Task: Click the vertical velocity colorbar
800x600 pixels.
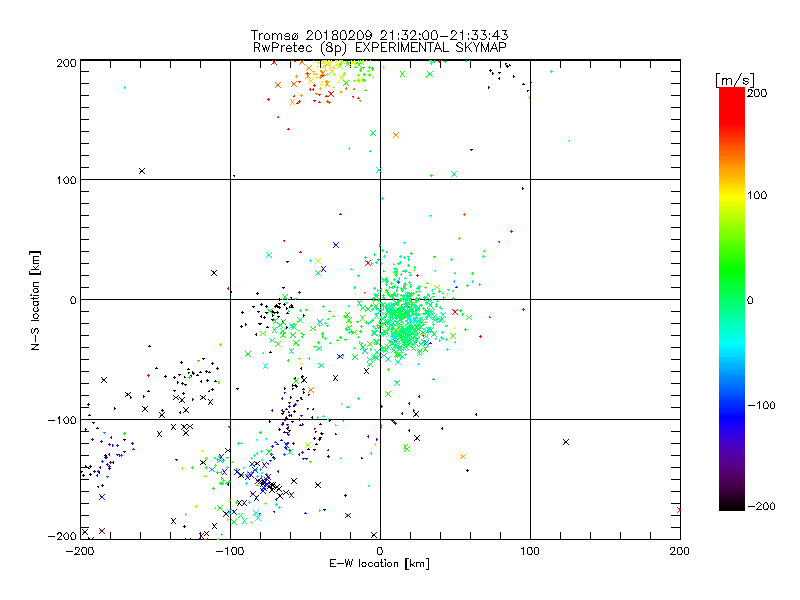Action: tap(732, 298)
